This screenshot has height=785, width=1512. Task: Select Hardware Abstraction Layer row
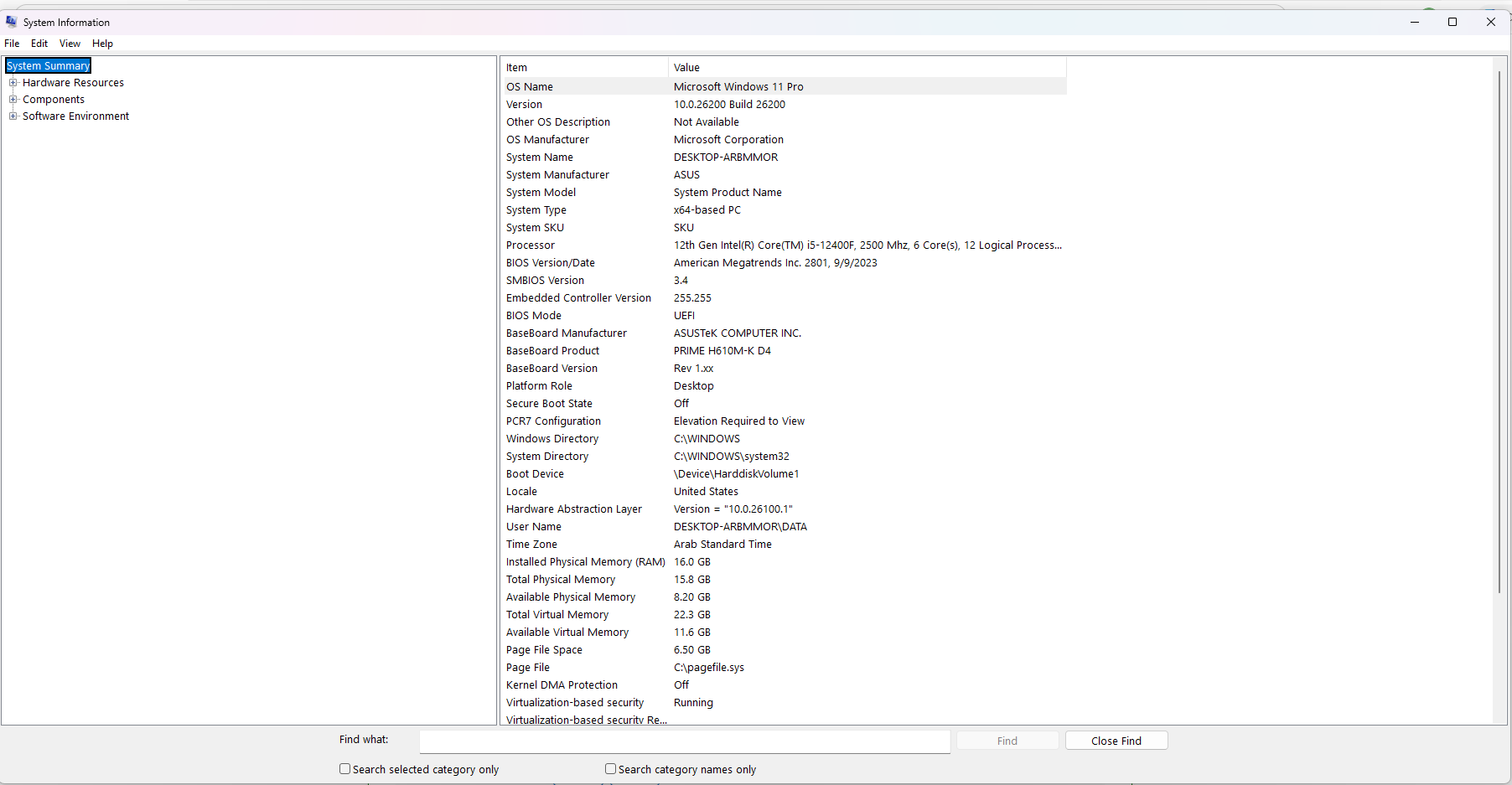tap(784, 509)
